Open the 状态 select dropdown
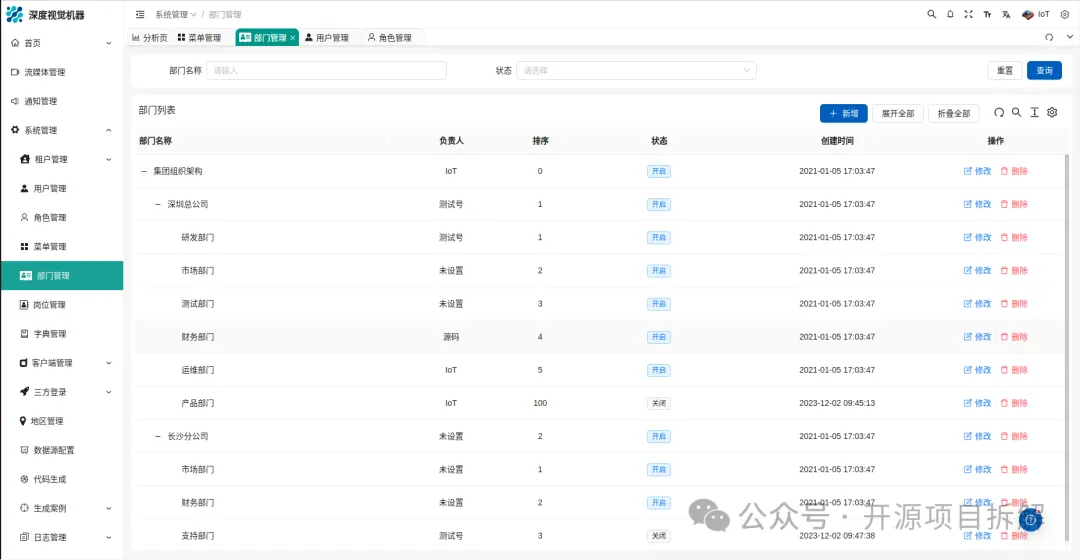 point(636,70)
